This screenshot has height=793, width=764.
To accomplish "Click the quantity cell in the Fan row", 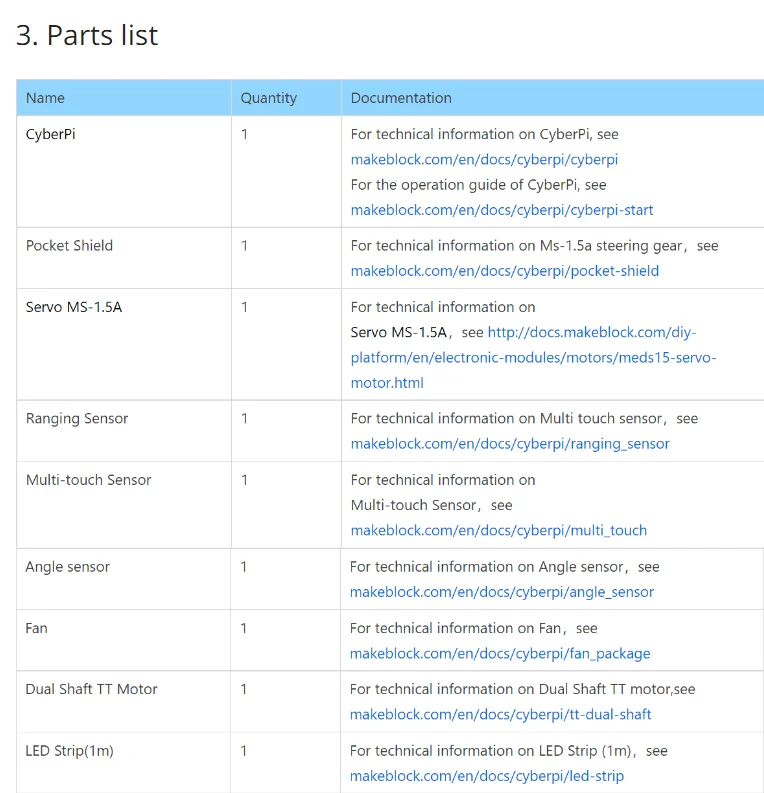I will [x=244, y=628].
